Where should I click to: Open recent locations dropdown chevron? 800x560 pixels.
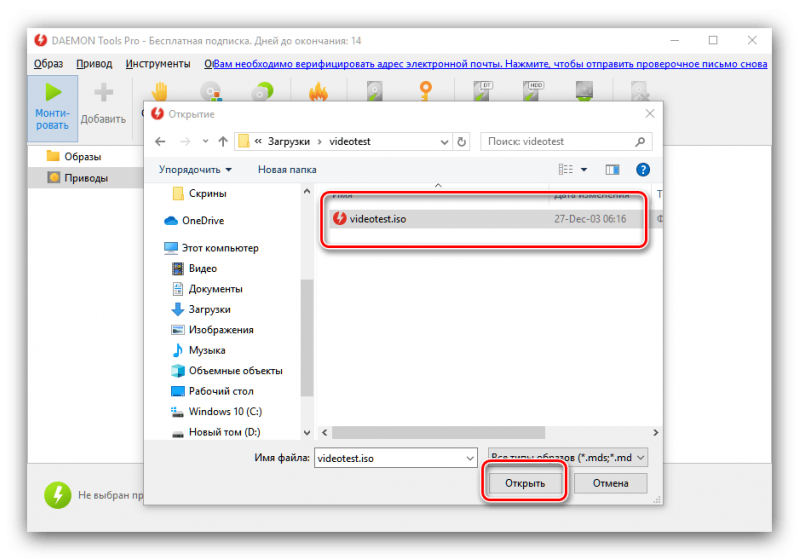tap(205, 141)
